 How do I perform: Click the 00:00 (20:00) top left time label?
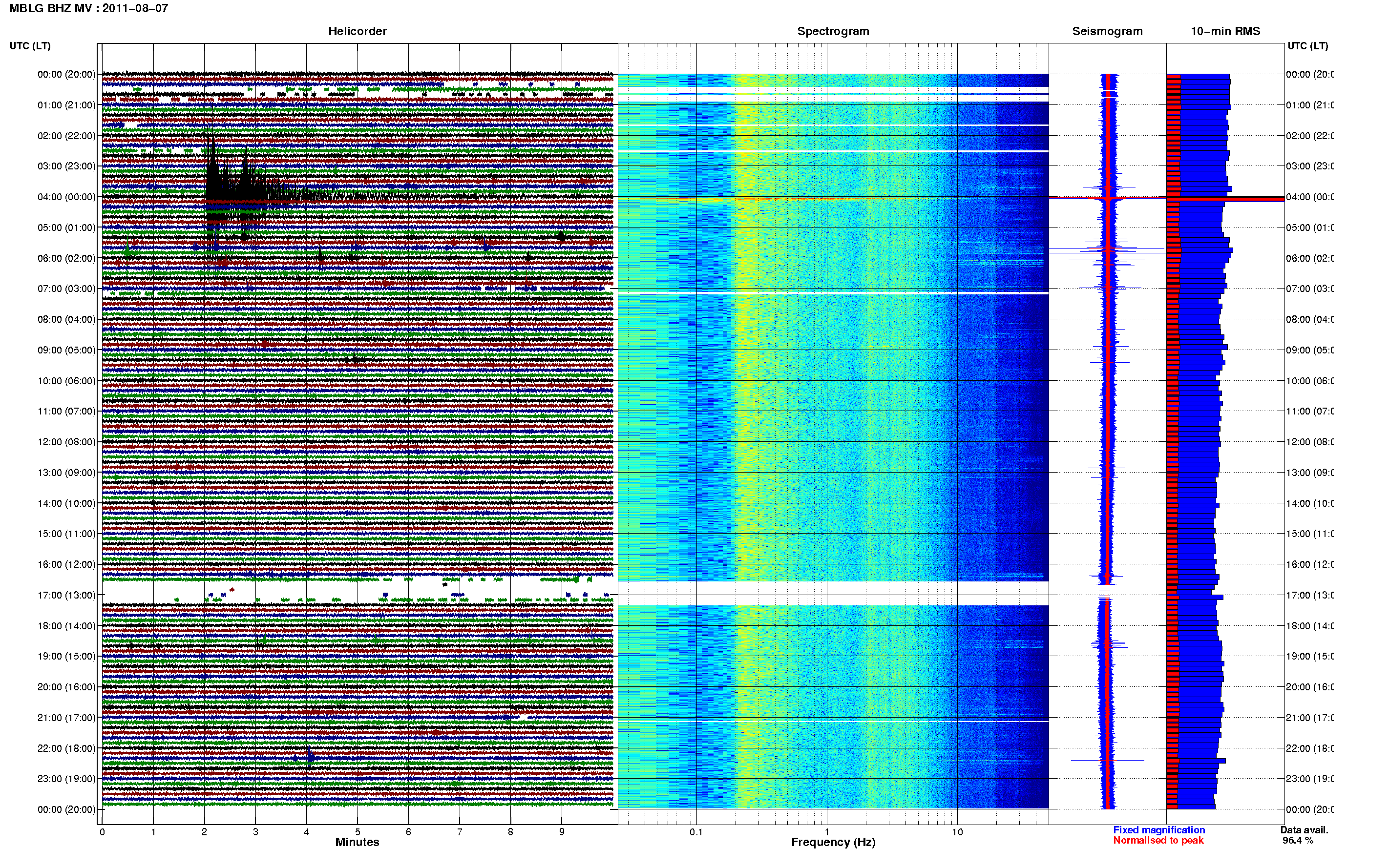tap(66, 74)
